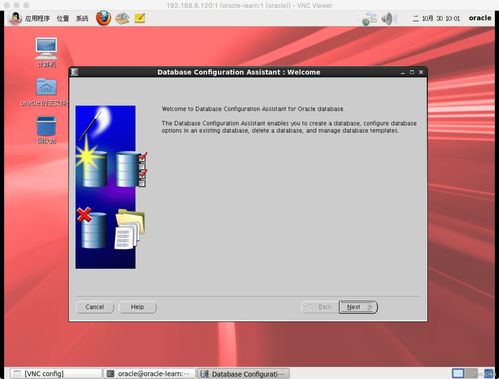Click the first workspace switcher box
499x379 pixels.
tap(458, 373)
